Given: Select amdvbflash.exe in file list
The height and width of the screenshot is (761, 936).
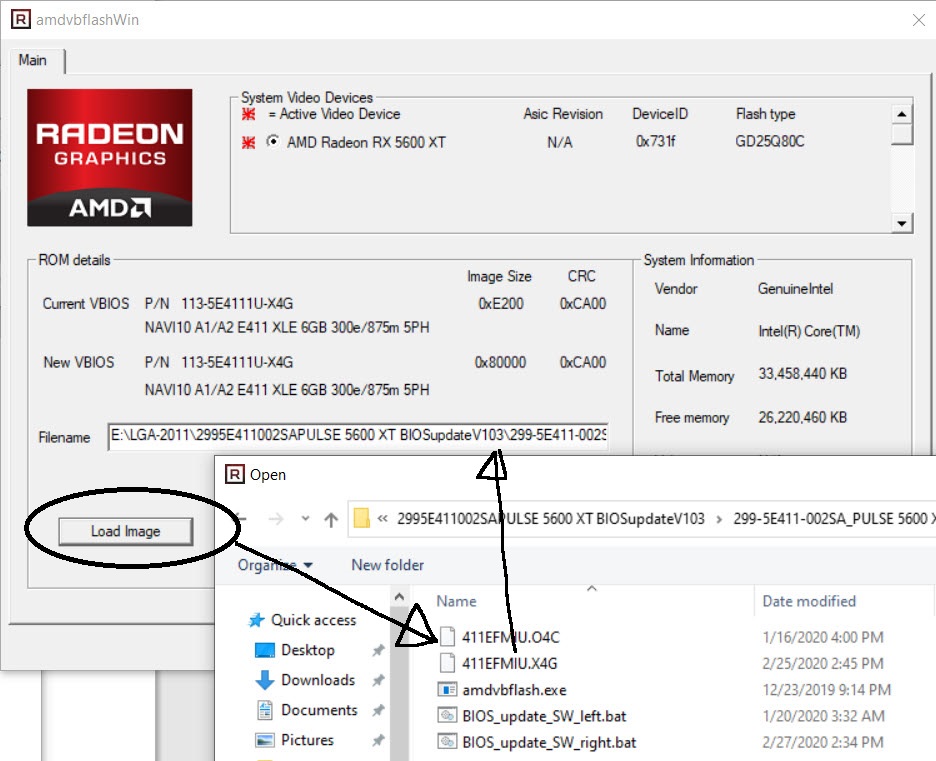Looking at the screenshot, I should coord(514,690).
